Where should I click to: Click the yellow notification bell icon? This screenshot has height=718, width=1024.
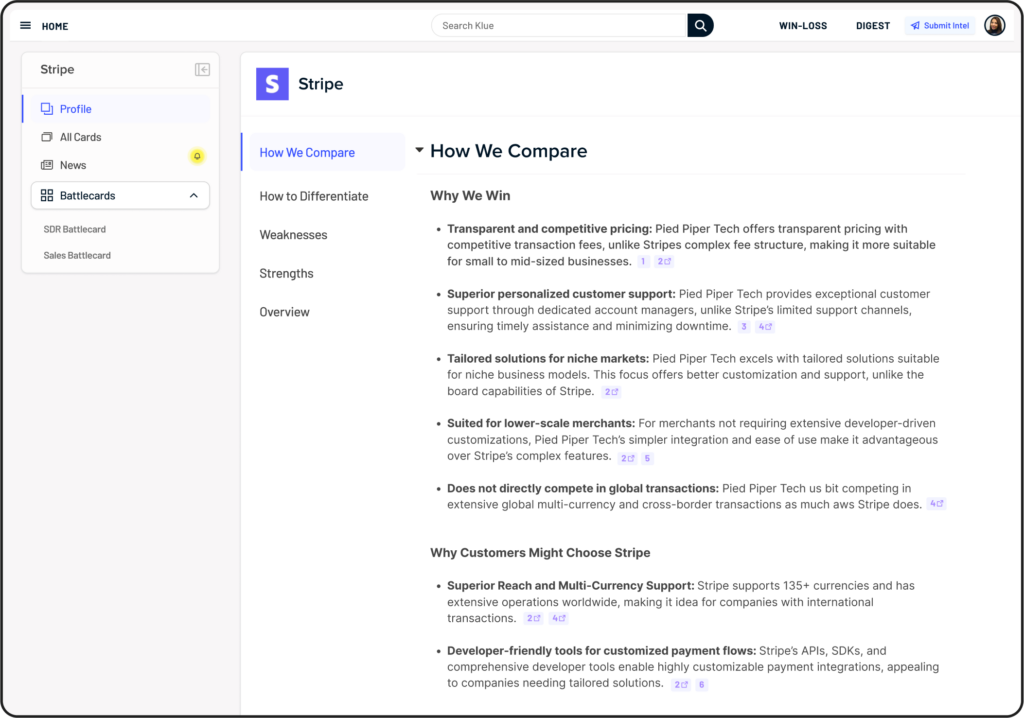click(197, 156)
